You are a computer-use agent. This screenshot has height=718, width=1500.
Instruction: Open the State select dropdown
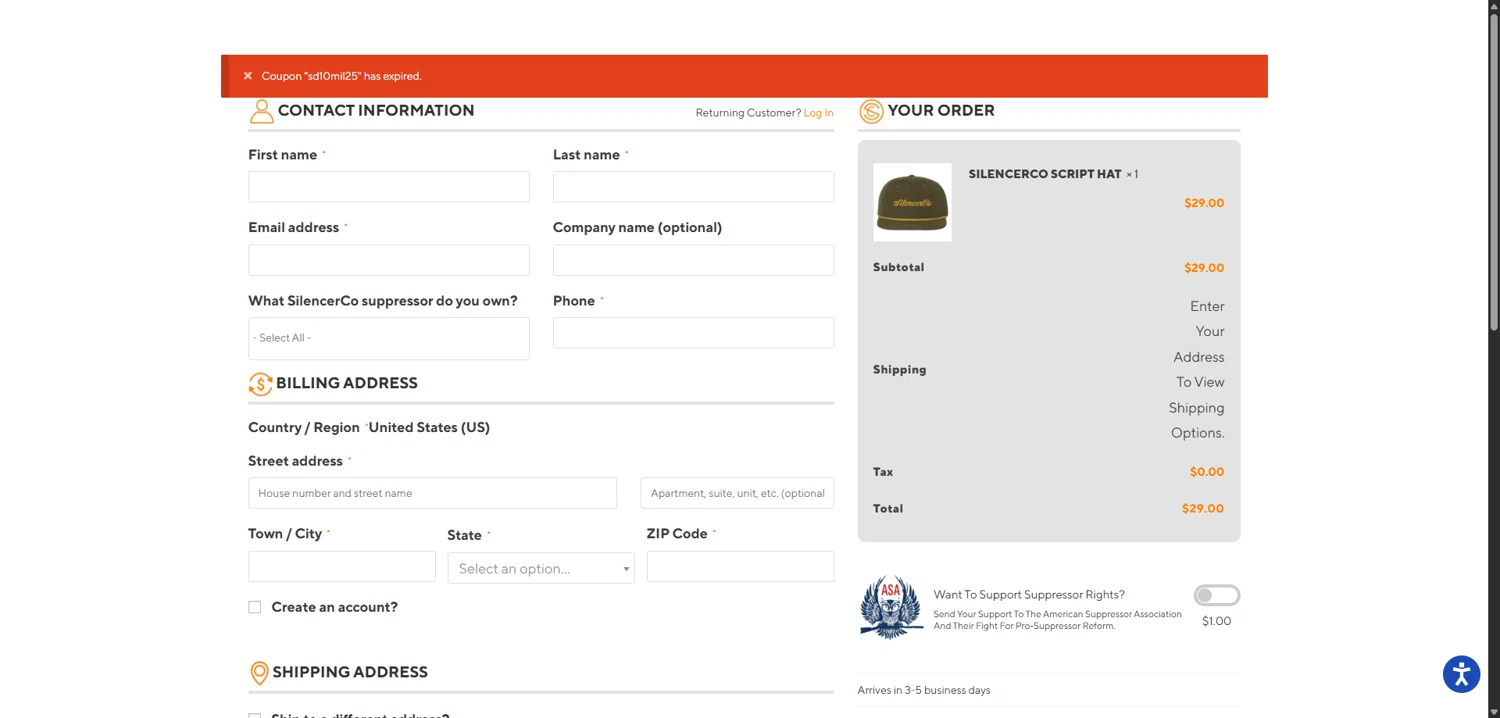[x=541, y=568]
